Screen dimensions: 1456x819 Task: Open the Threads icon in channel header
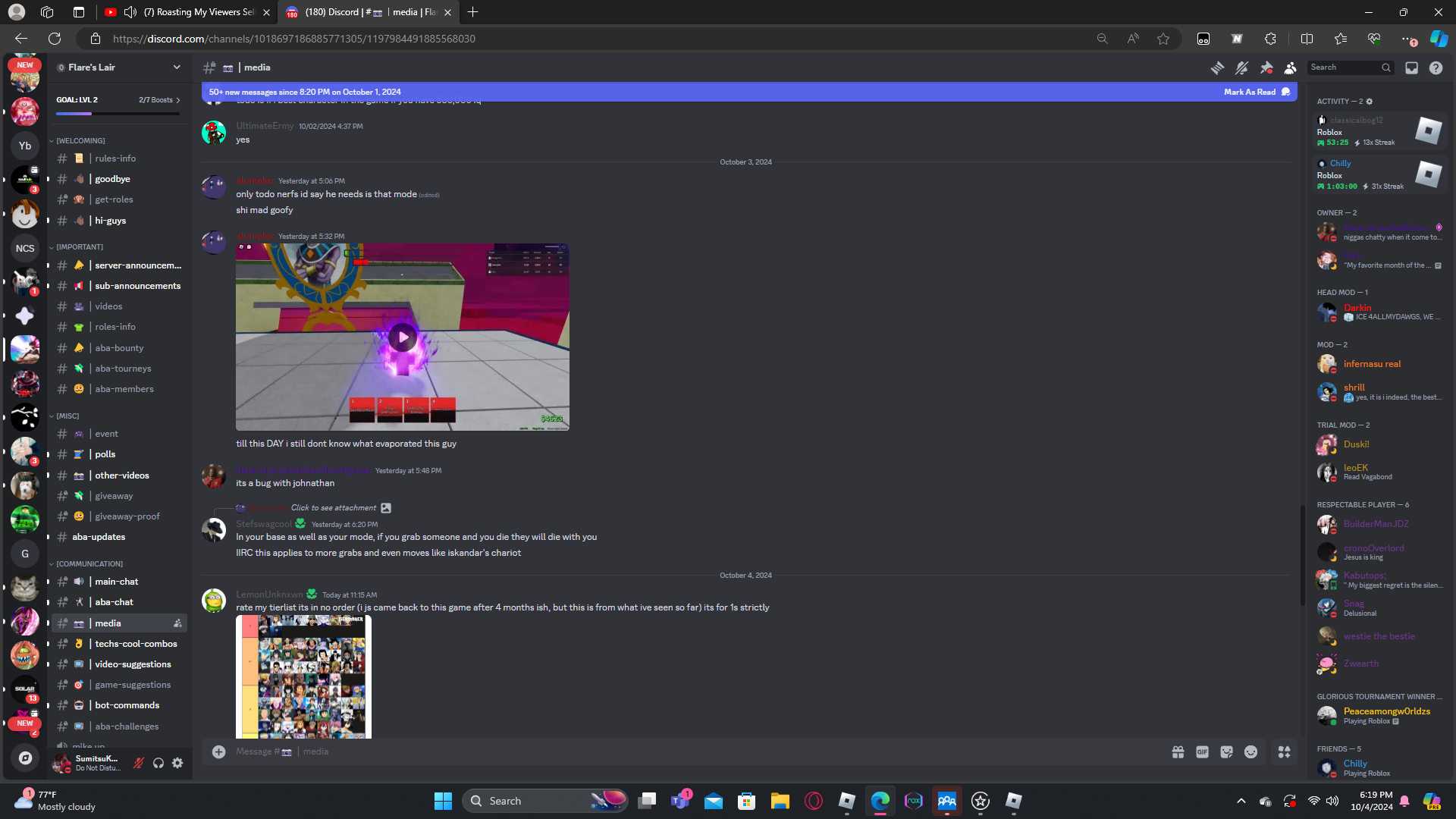pyautogui.click(x=1217, y=68)
